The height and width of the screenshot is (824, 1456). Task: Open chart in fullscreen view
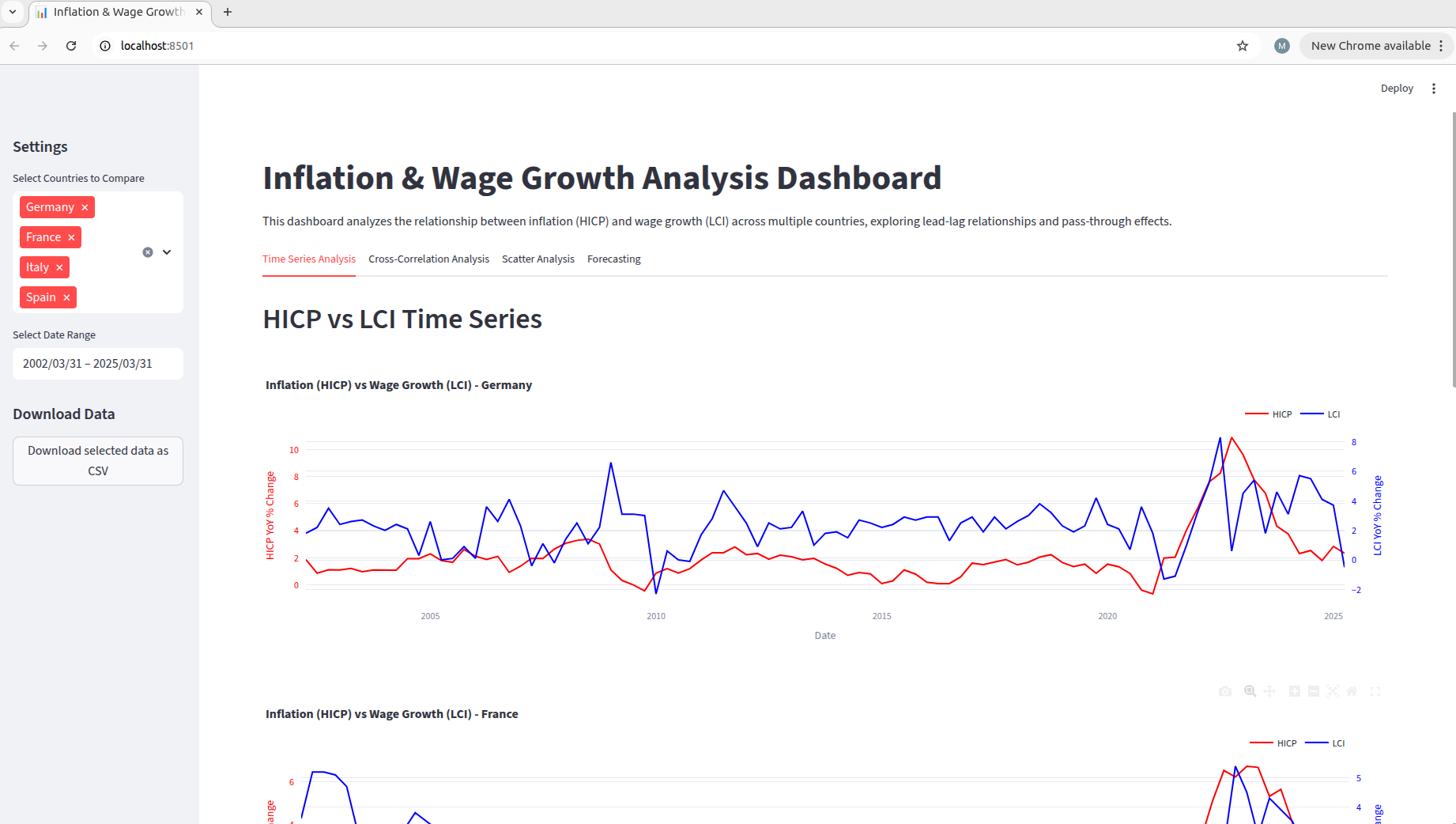click(1375, 691)
